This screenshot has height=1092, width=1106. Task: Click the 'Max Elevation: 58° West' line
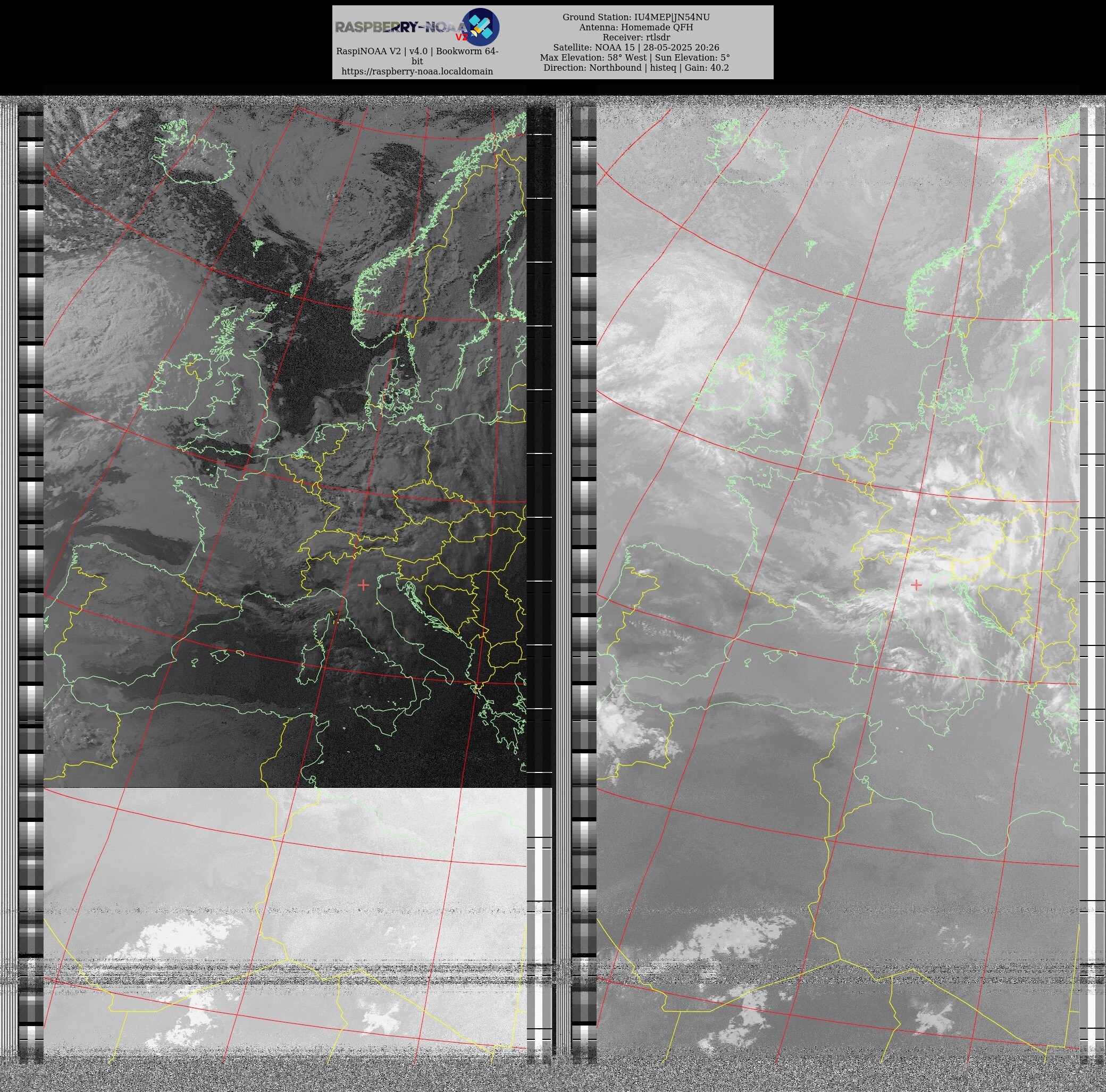tap(593, 57)
